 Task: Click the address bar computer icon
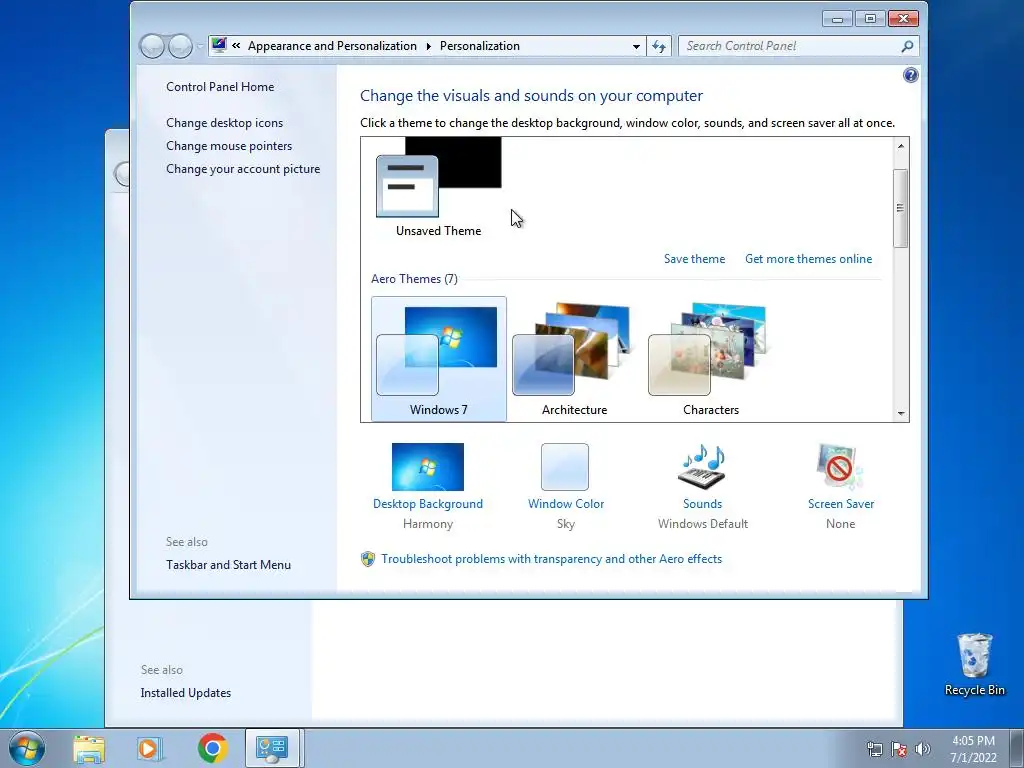click(219, 45)
